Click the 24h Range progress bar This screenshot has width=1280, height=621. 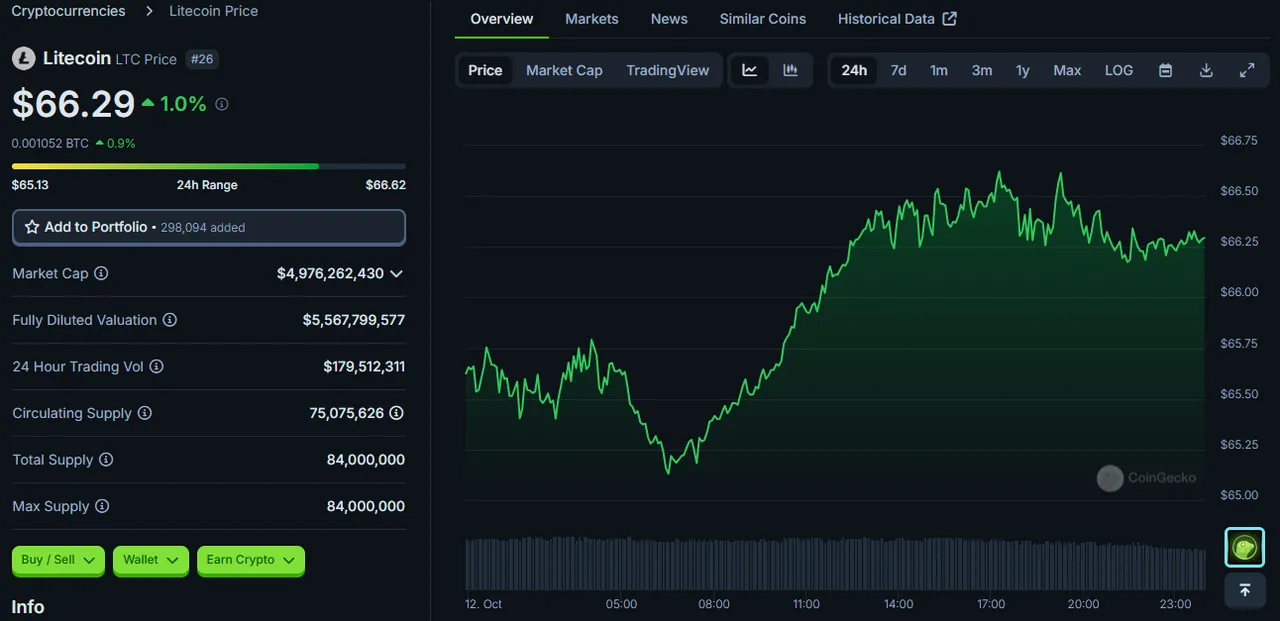(x=209, y=166)
